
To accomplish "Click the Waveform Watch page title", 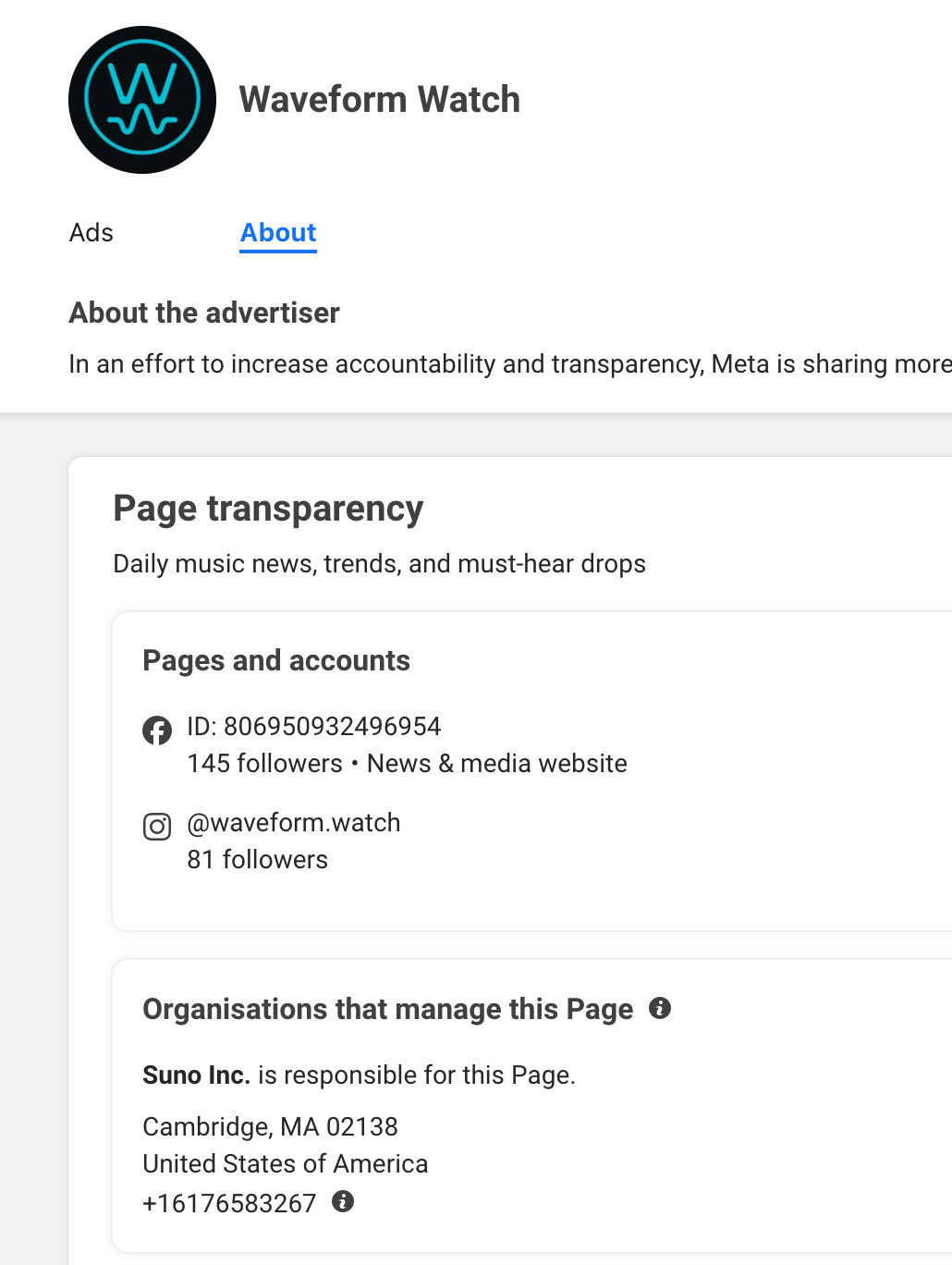I will 380,100.
